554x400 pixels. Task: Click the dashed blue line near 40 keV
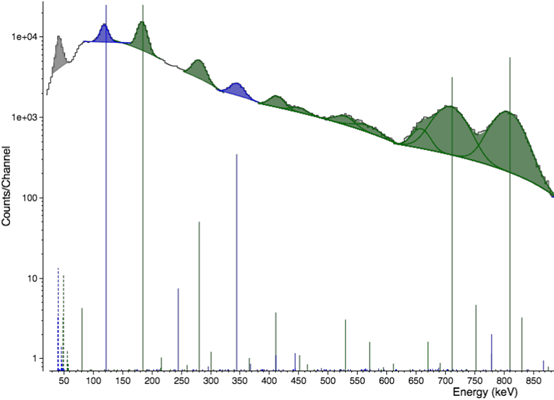coord(58,319)
